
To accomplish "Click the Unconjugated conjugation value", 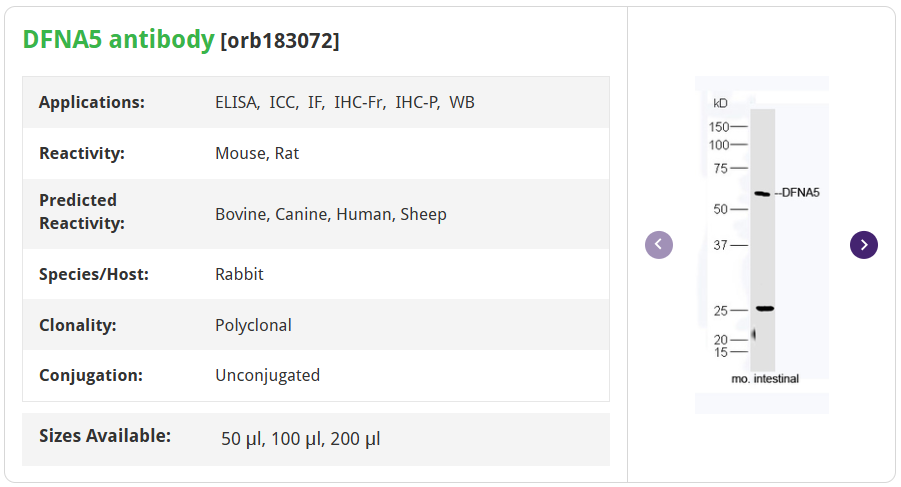I will 267,375.
